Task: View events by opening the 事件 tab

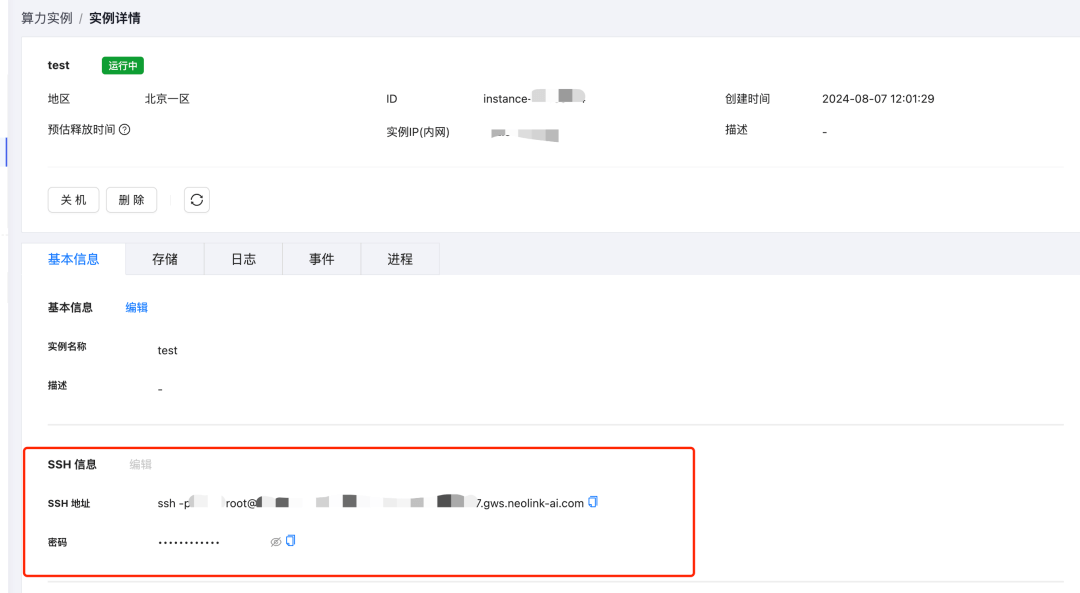Action: [321, 258]
